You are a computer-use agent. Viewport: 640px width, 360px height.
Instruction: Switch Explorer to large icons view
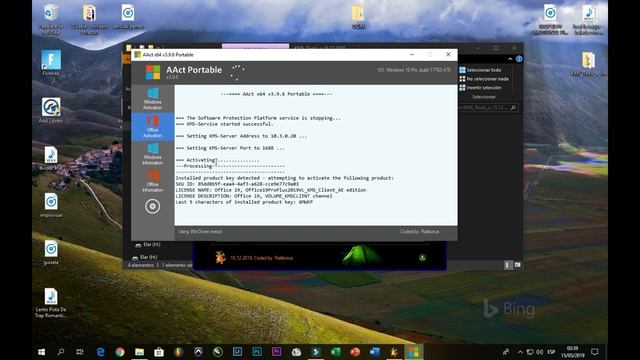coord(517,265)
